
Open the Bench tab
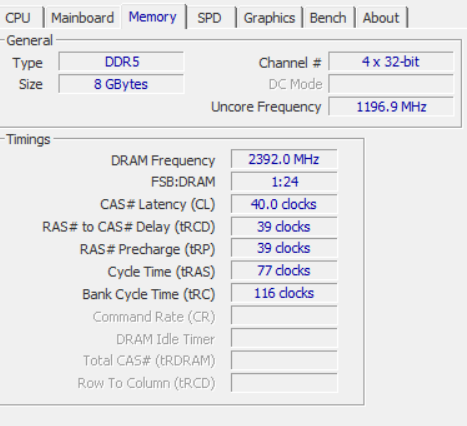(x=328, y=17)
